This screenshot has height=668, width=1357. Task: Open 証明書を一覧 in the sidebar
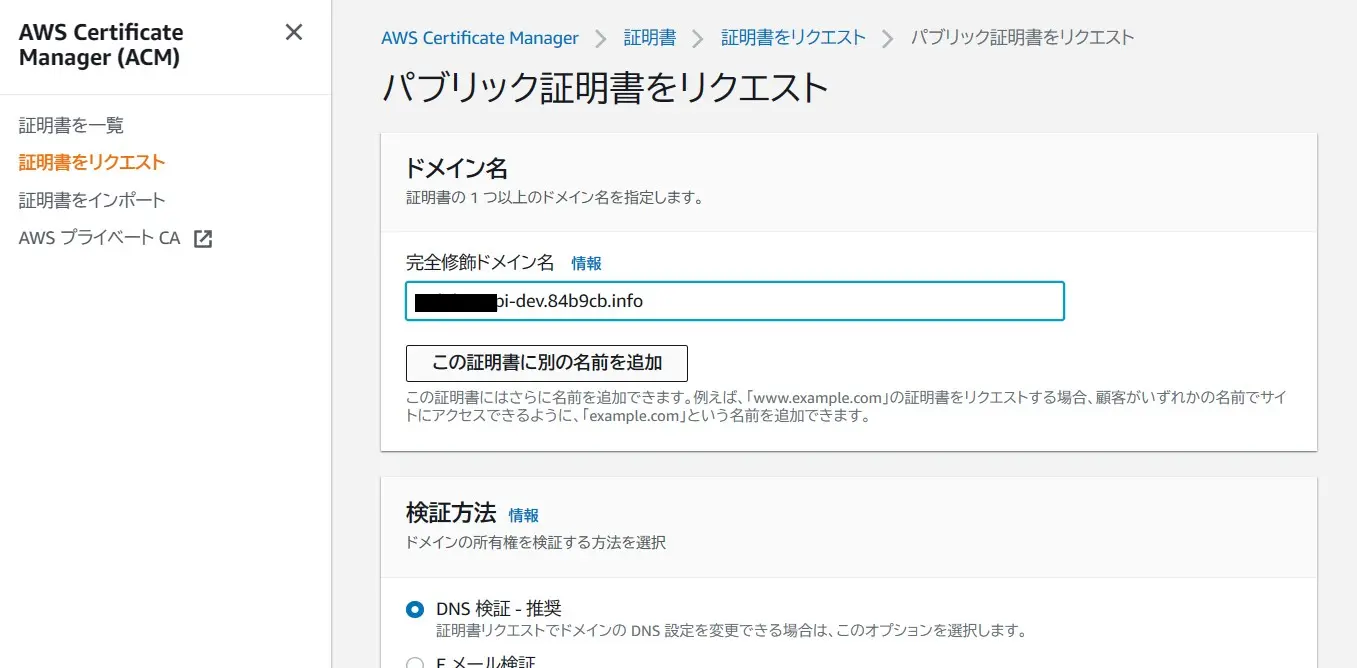click(x=71, y=125)
